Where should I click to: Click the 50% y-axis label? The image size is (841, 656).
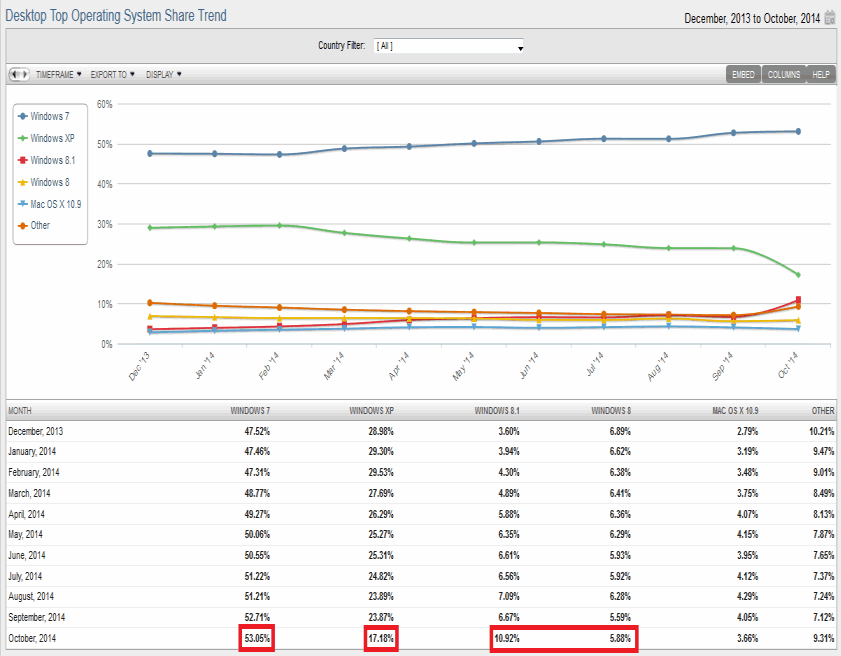pyautogui.click(x=105, y=144)
